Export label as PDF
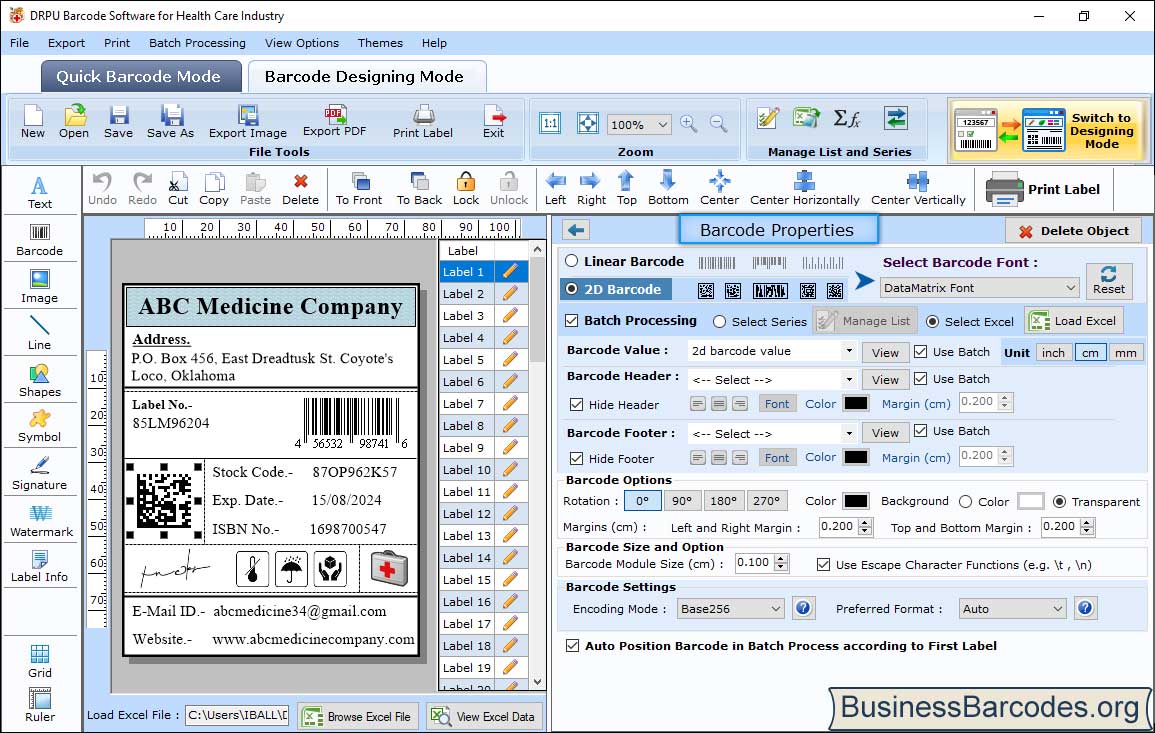The height and width of the screenshot is (733, 1155). [x=334, y=122]
